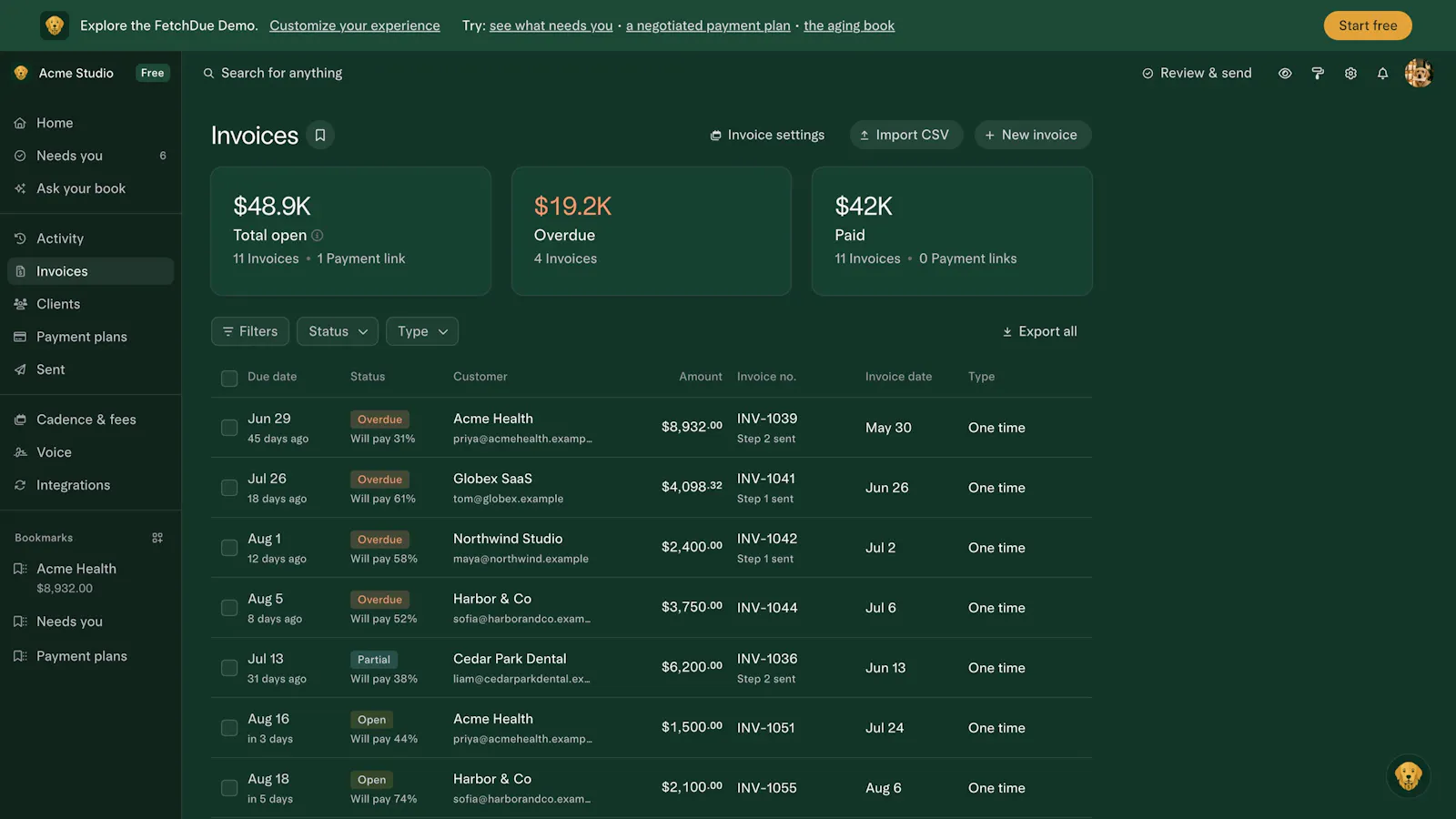Click the Activity history icon
The image size is (1456, 819).
(20, 238)
